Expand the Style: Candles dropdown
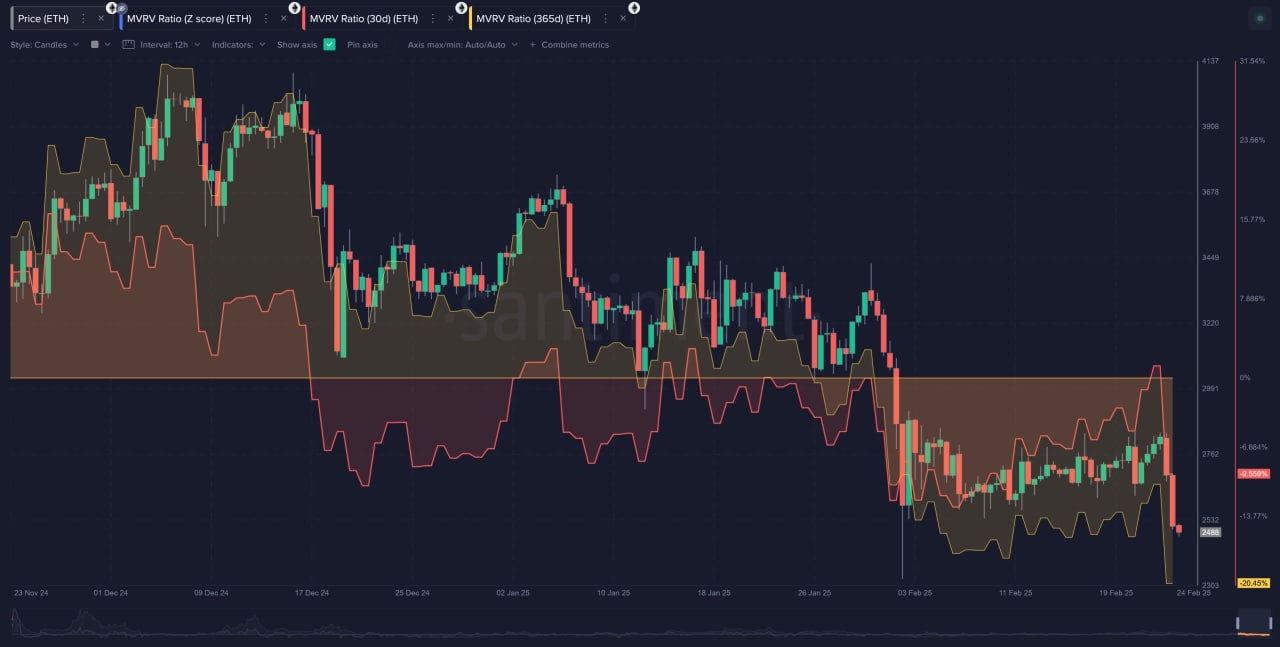Viewport: 1280px width, 647px height. tap(45, 44)
